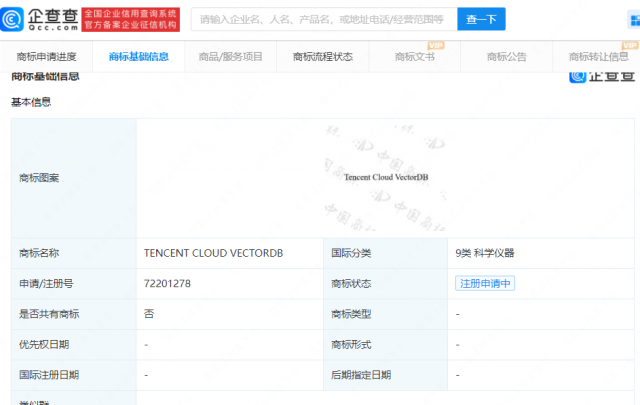Click the 9类 科学仪器 classification text
The height and width of the screenshot is (405, 640).
pyautogui.click(x=485, y=253)
